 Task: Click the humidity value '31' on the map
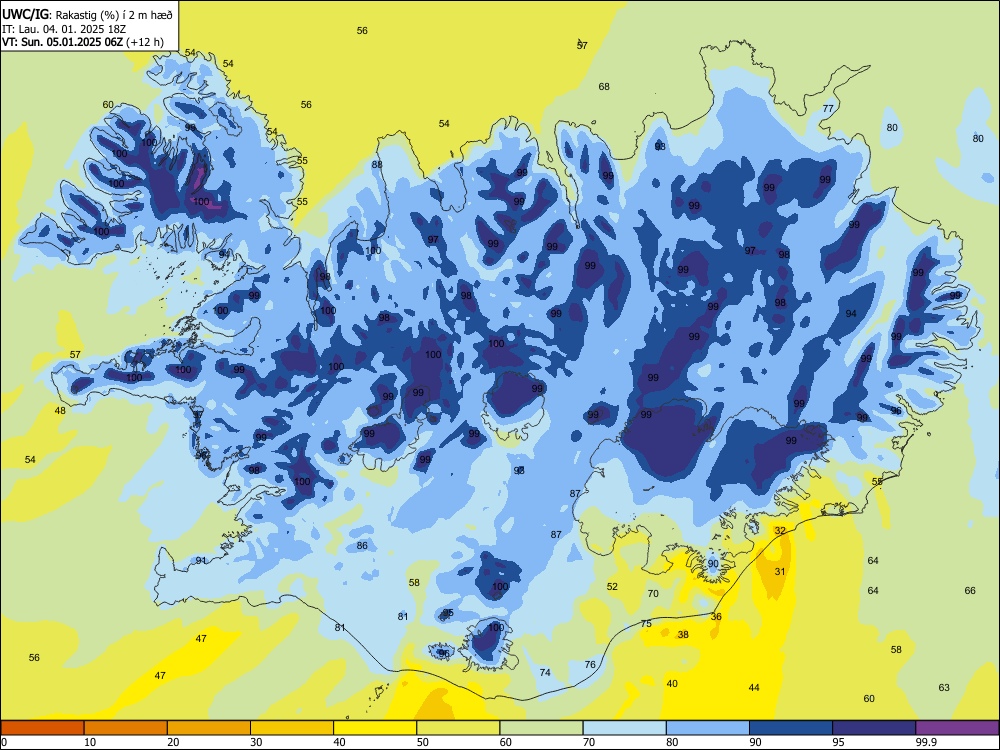[780, 571]
